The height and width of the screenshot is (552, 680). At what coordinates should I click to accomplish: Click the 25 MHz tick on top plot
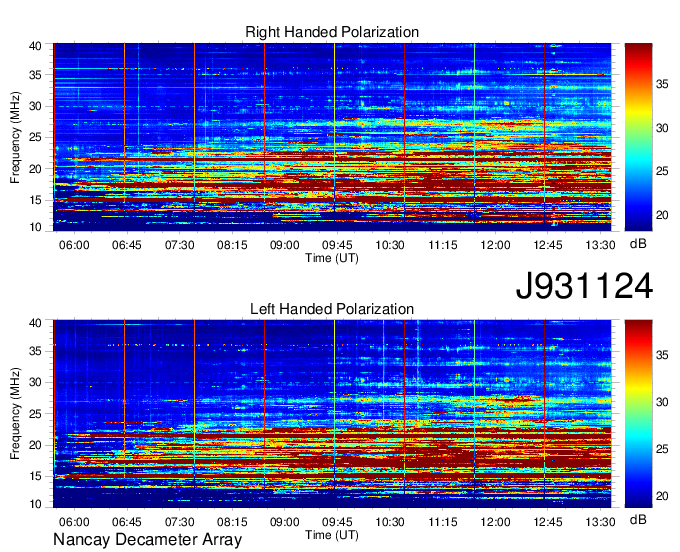[35, 137]
